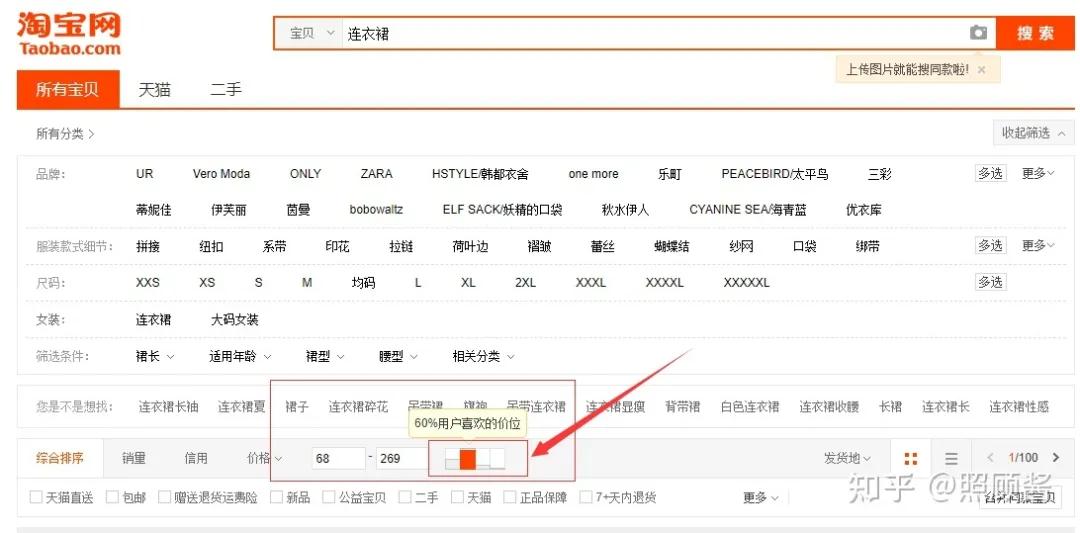Check the 包邮 checkbox
Viewport: 1080px width, 533px height.
coord(112,497)
